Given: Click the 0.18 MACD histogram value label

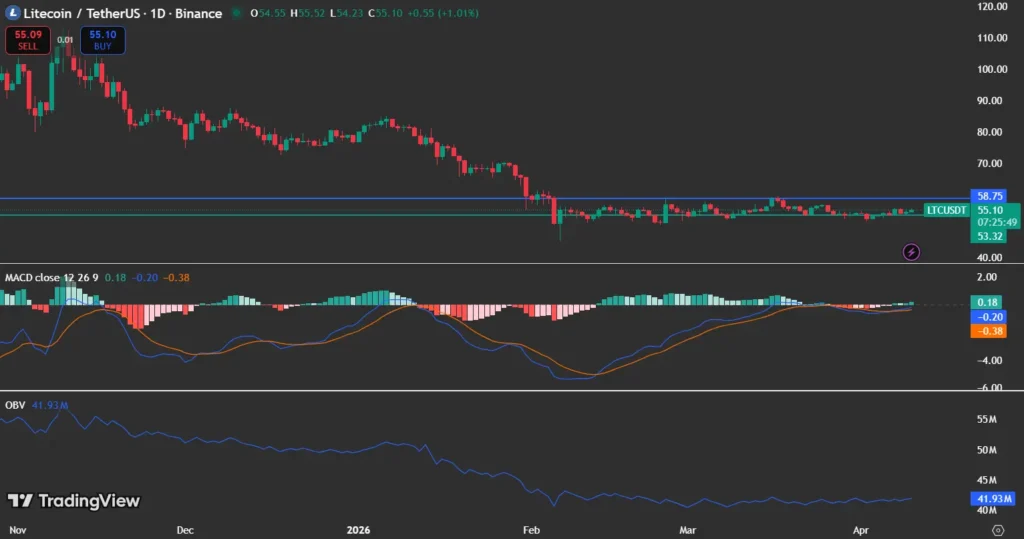Looking at the screenshot, I should point(987,302).
